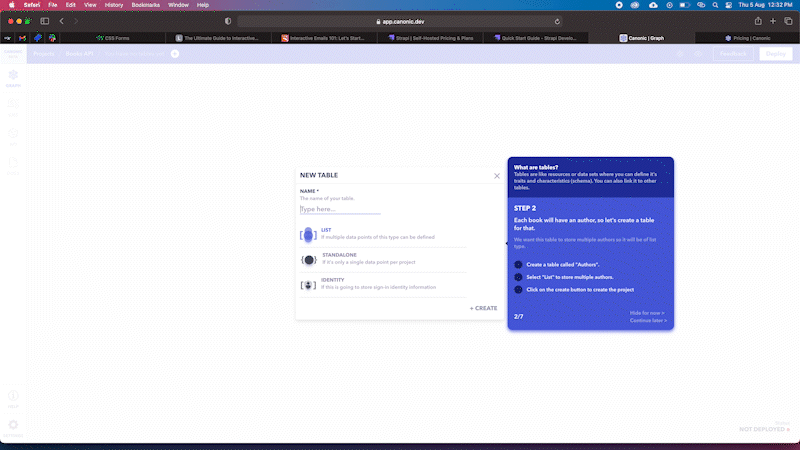800x450 pixels.
Task: Select the Identity table type icon
Action: coord(308,285)
